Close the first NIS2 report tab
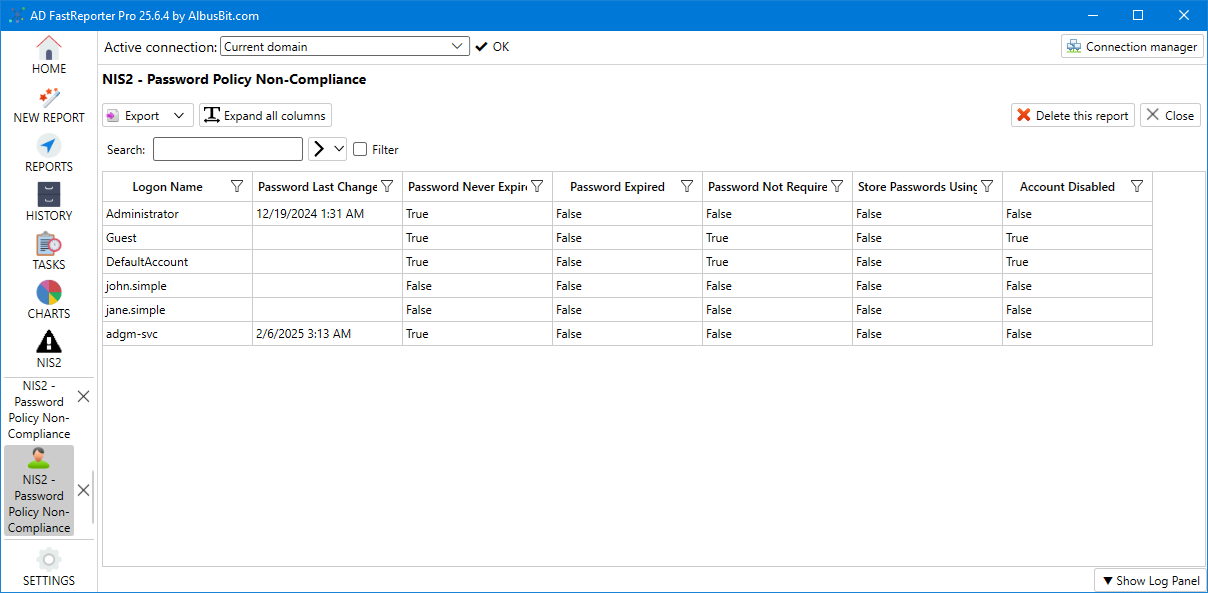 click(x=84, y=396)
